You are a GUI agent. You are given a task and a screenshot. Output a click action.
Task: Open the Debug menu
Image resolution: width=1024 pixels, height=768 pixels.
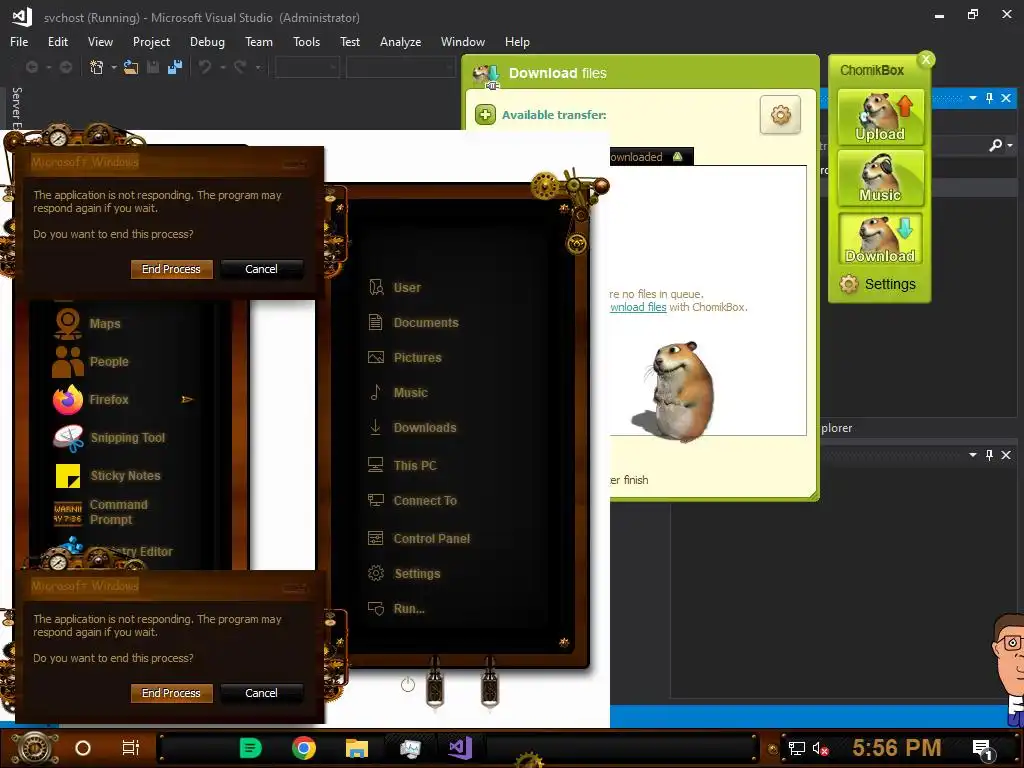click(x=207, y=42)
